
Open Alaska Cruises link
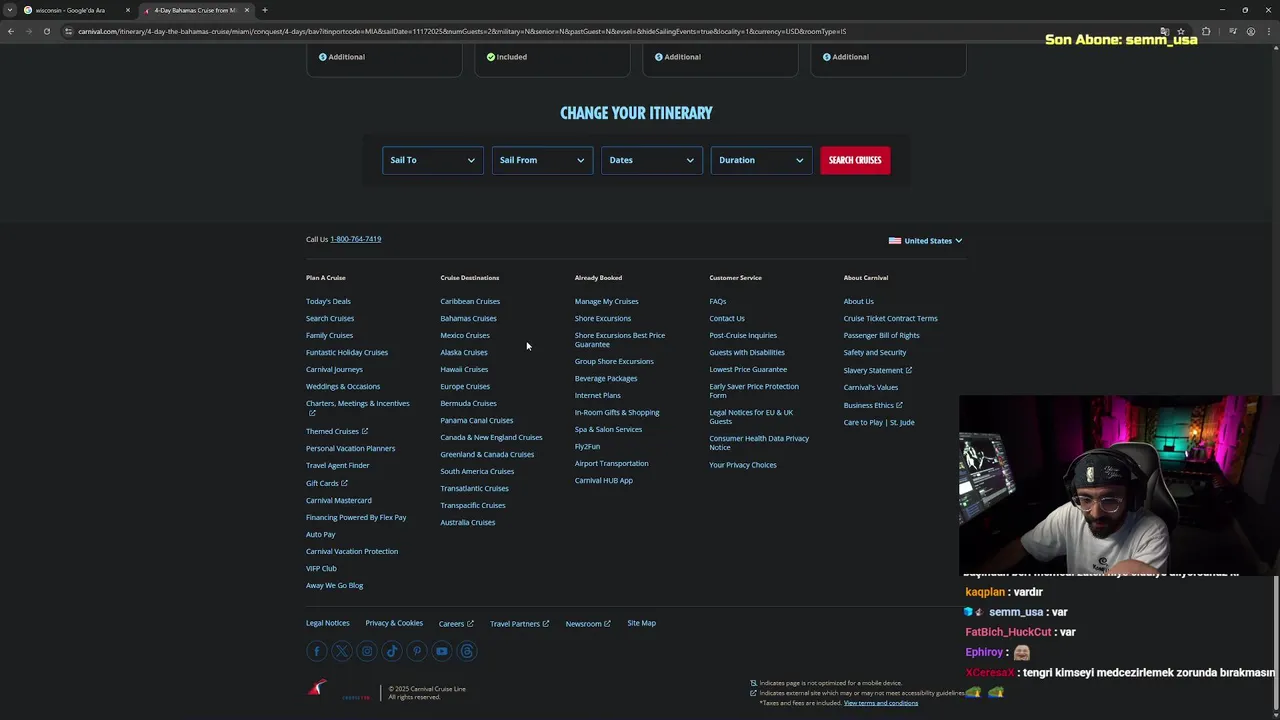(x=464, y=352)
